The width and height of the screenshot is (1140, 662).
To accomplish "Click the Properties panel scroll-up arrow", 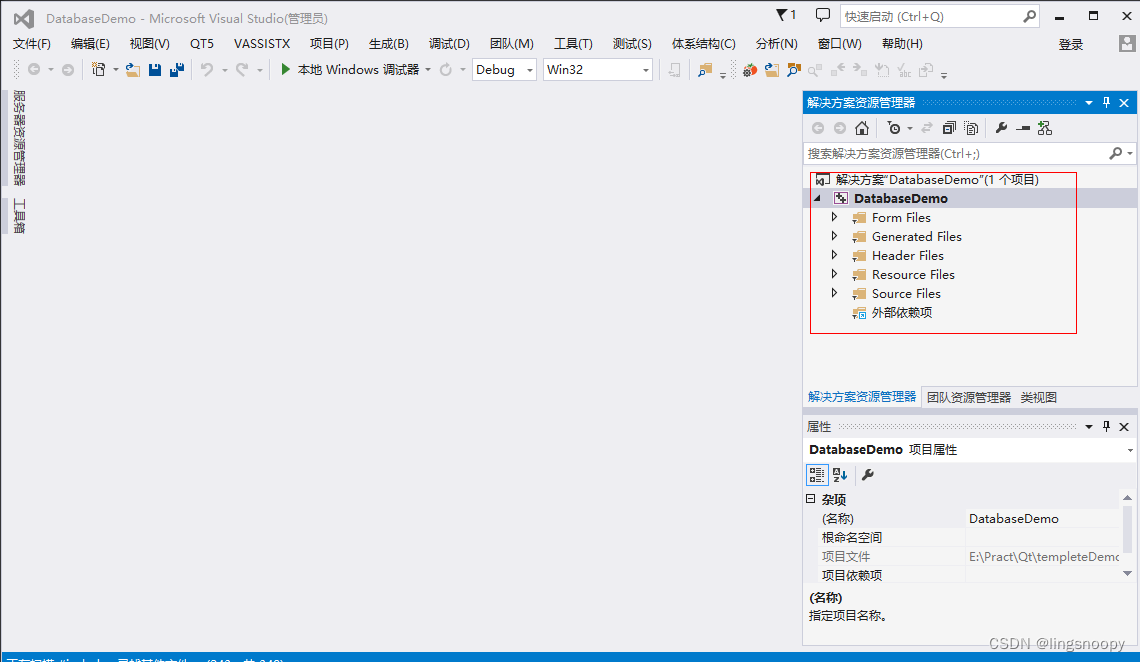I will point(1127,498).
